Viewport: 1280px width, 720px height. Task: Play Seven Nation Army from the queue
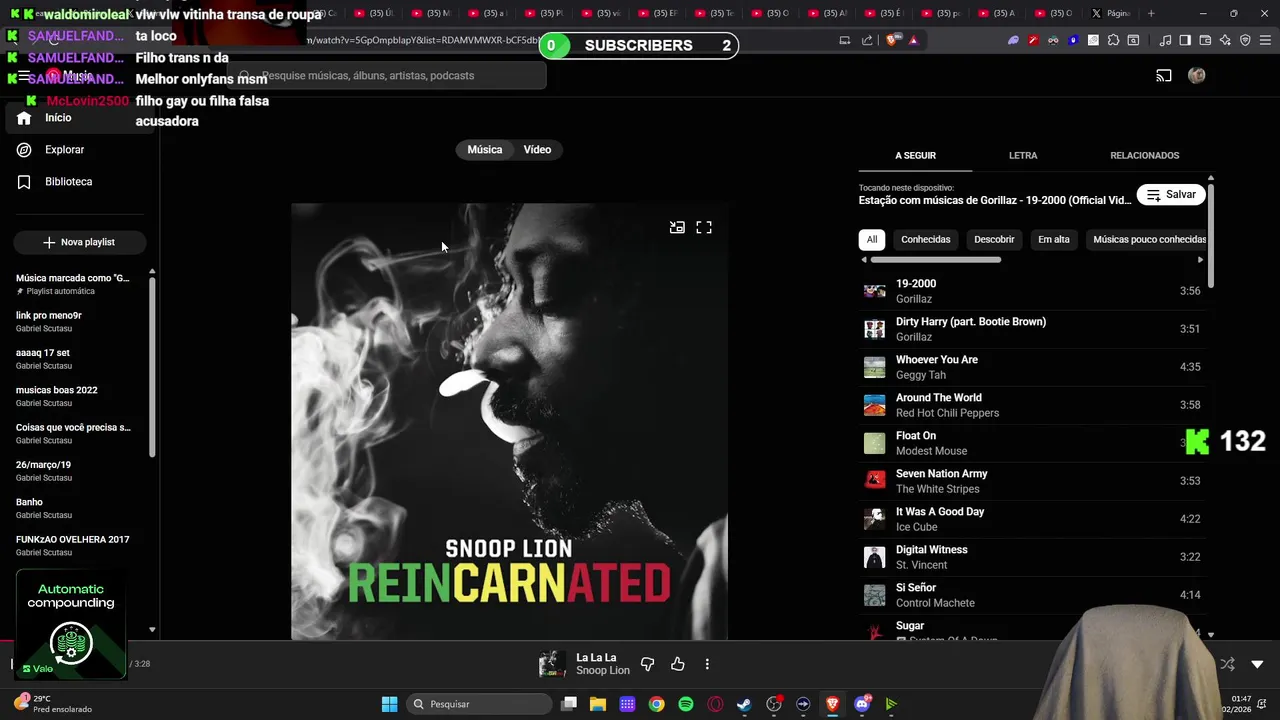tap(1032, 481)
